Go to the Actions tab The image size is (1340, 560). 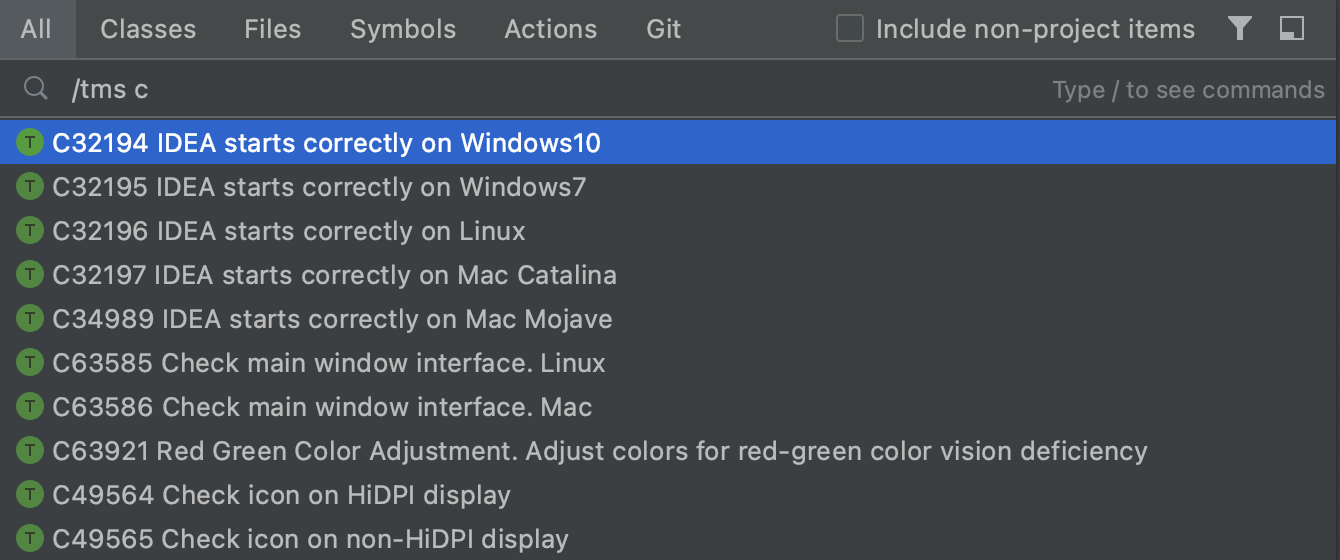[x=551, y=29]
